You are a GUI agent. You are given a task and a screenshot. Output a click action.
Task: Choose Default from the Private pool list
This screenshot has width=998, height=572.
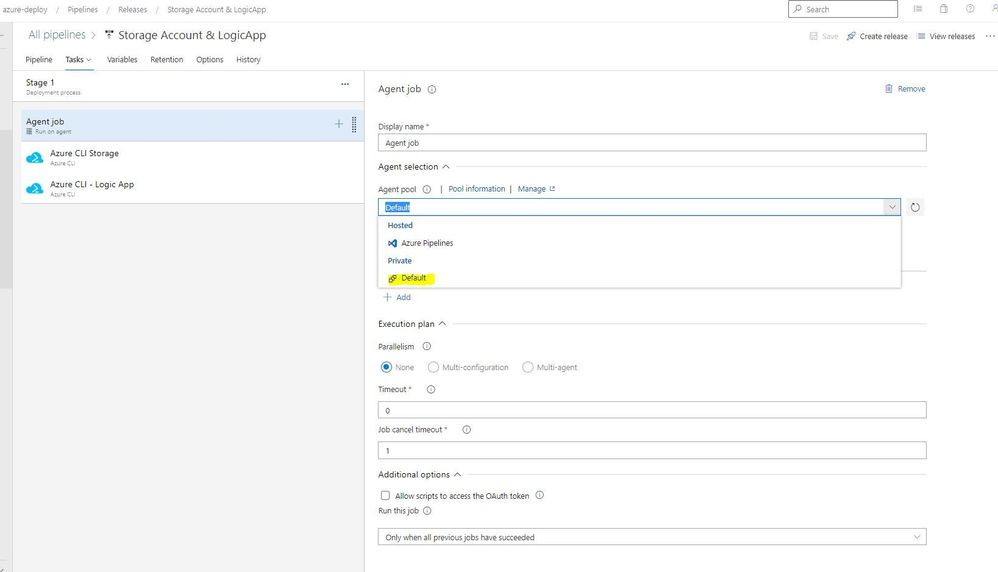[x=640, y=278]
